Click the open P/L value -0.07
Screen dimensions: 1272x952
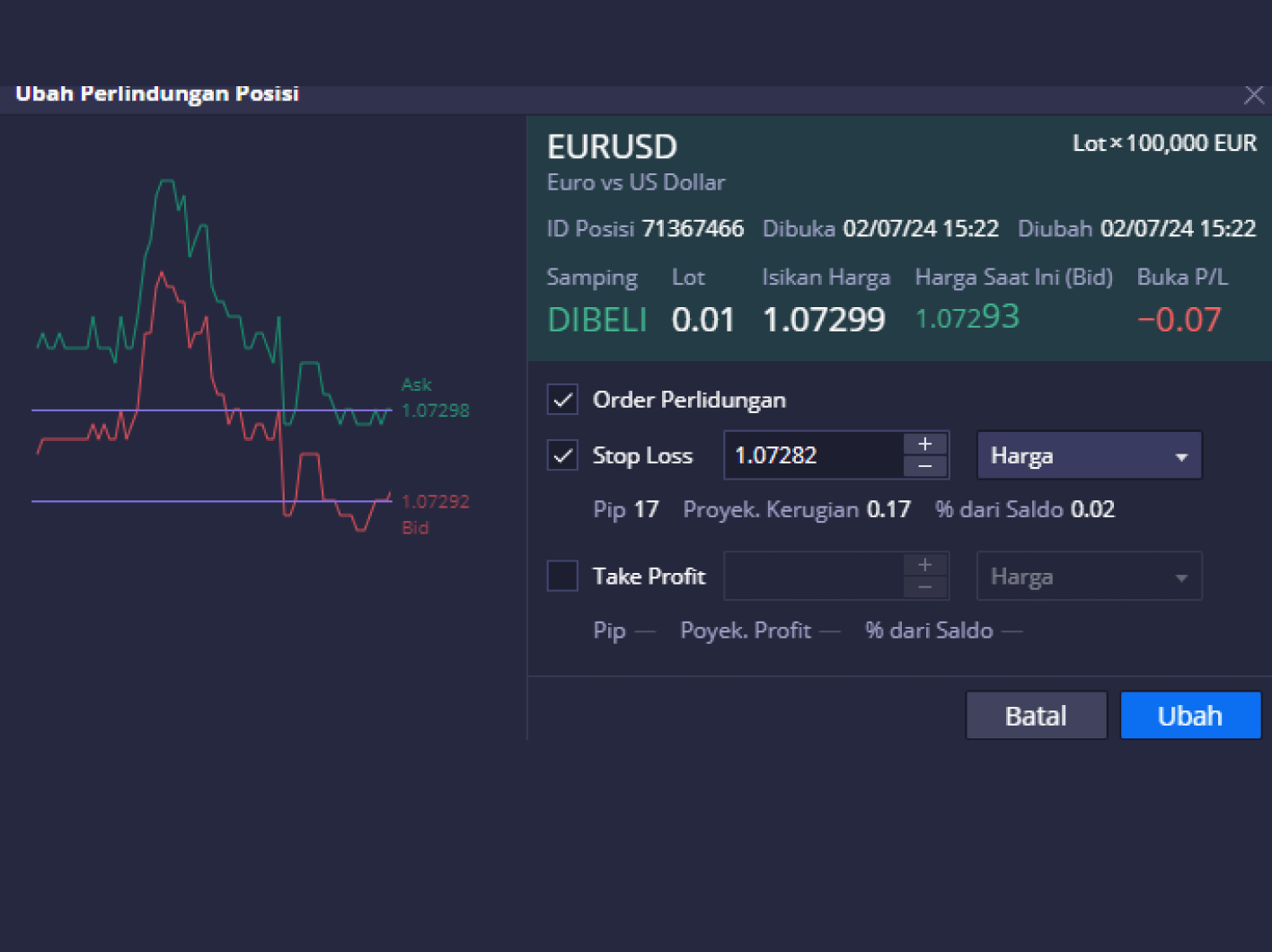(x=1179, y=320)
